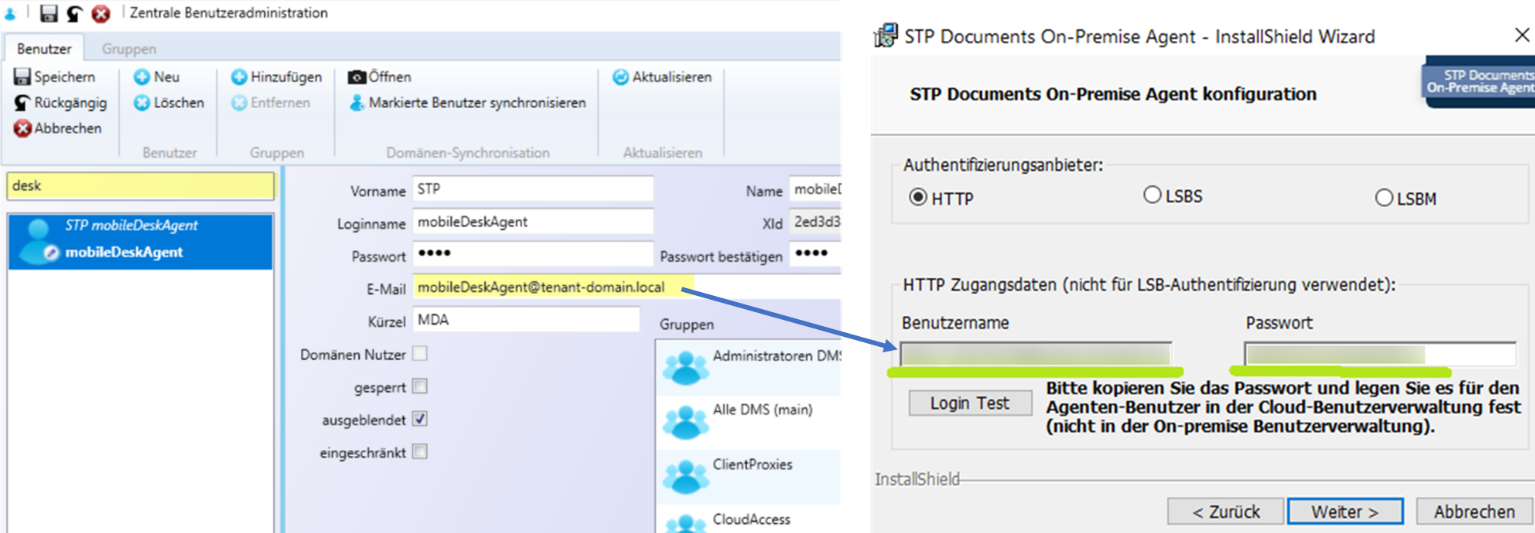The height and width of the screenshot is (533, 1535).
Task: Click the Passwort bestätigen field
Action: click(815, 255)
